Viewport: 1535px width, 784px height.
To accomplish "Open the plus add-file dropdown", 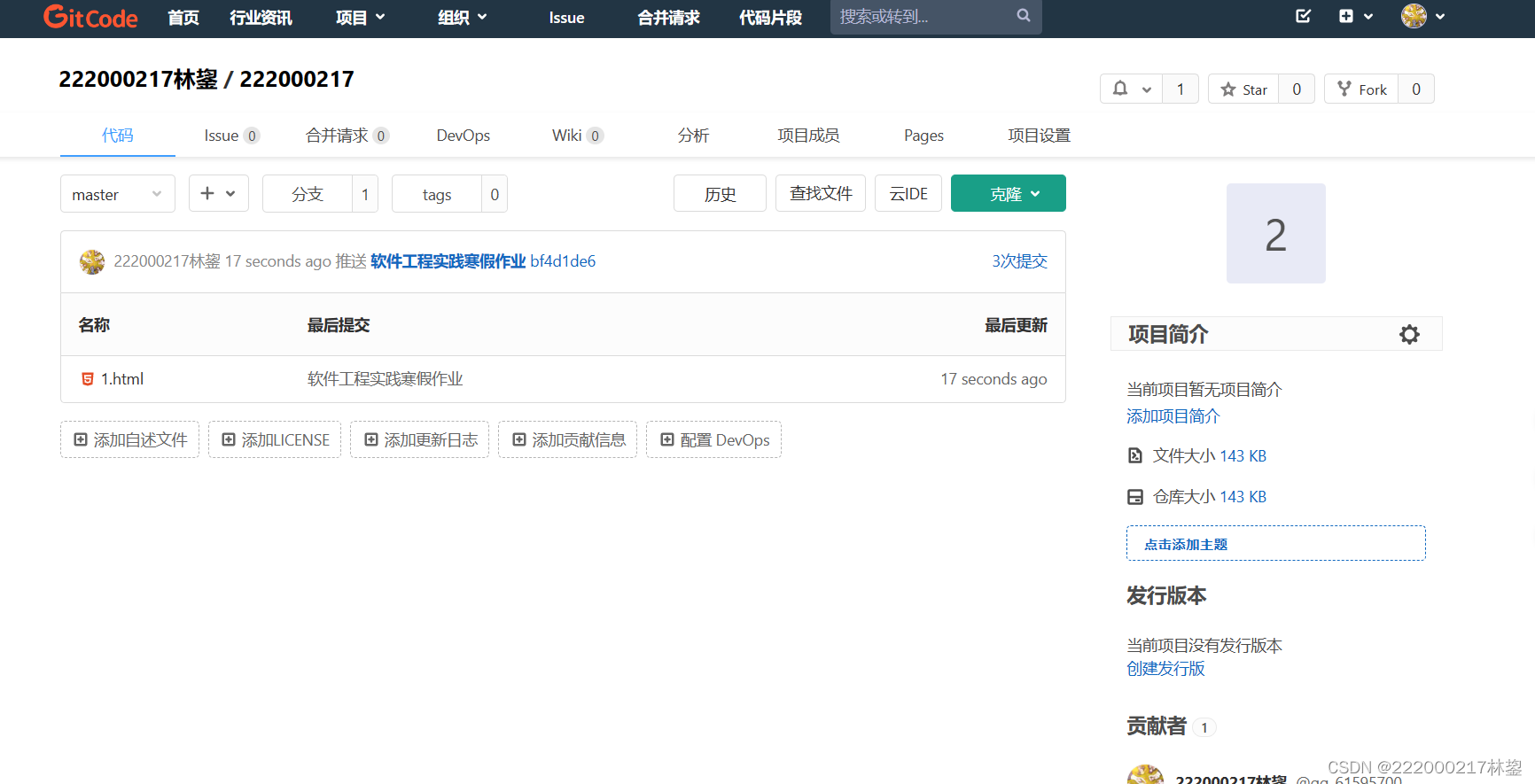I will tap(218, 193).
